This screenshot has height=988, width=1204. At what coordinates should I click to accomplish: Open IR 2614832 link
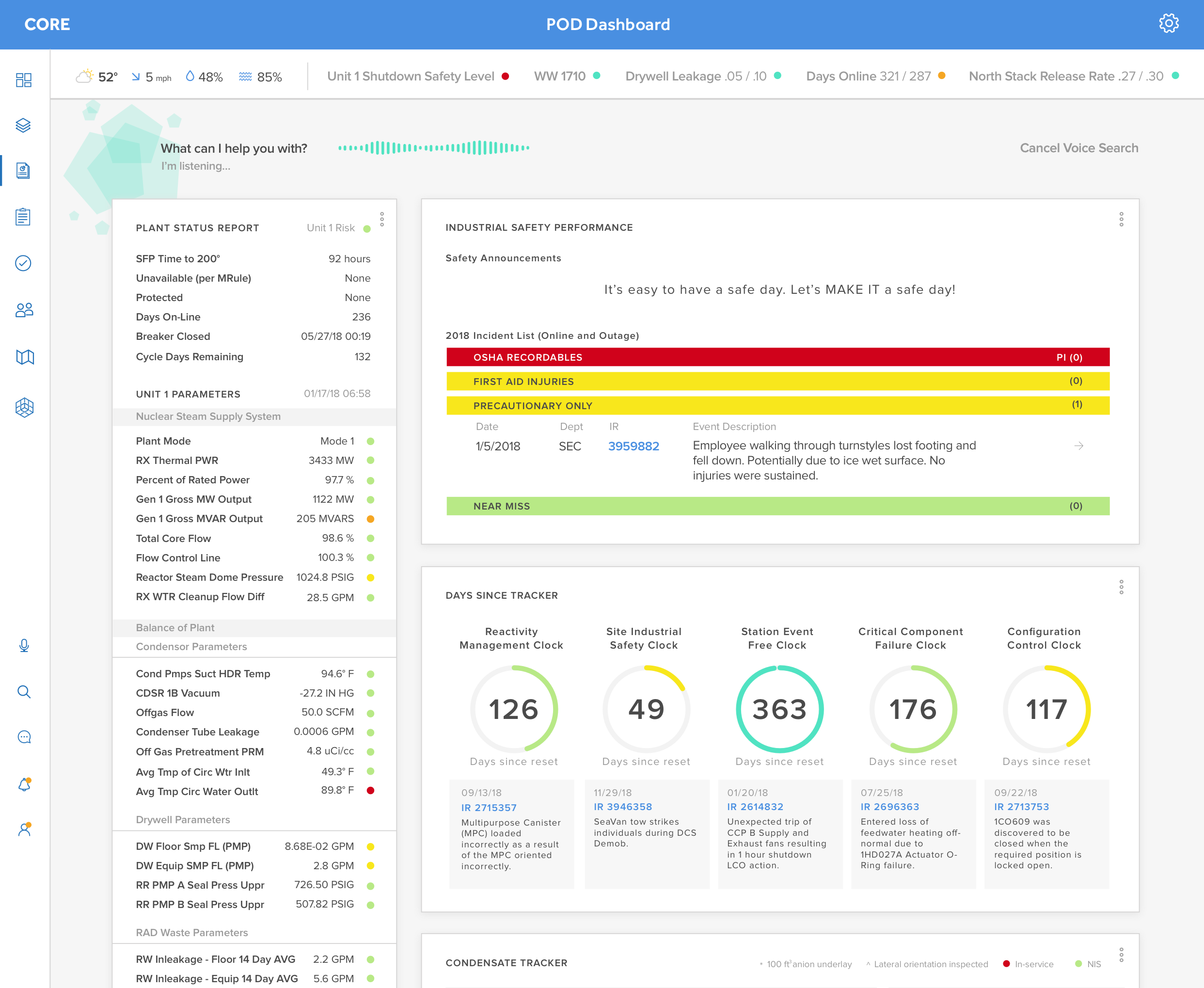tap(755, 807)
